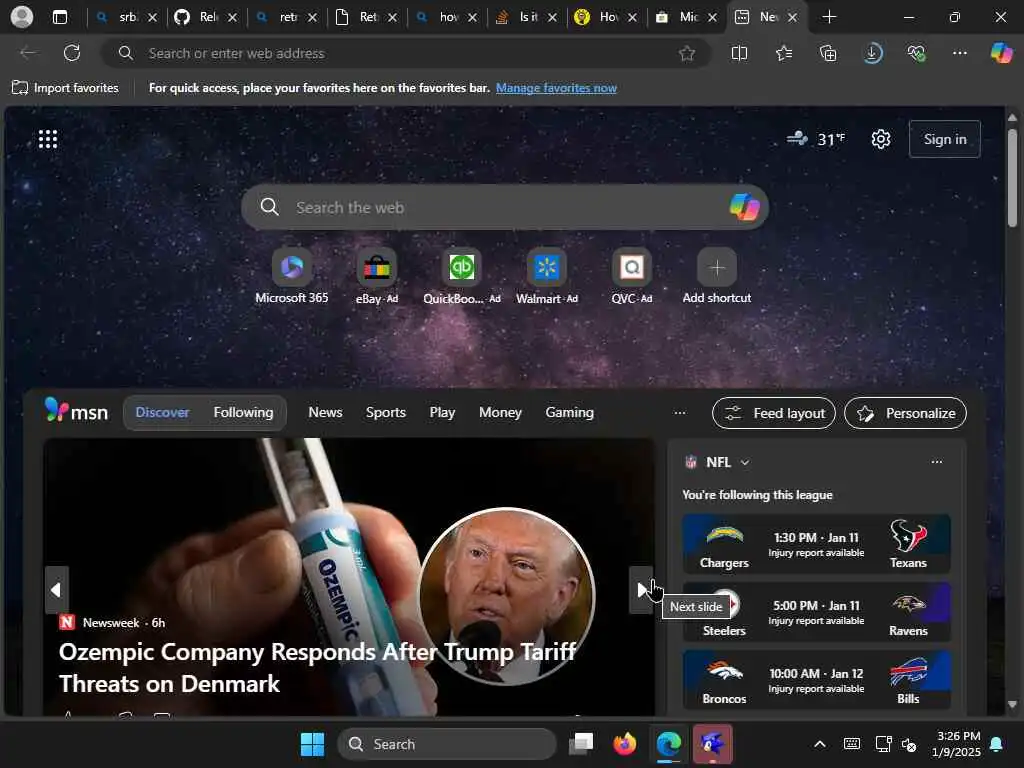Open notification bell in taskbar
Viewport: 1024px width, 768px height.
pos(997,744)
